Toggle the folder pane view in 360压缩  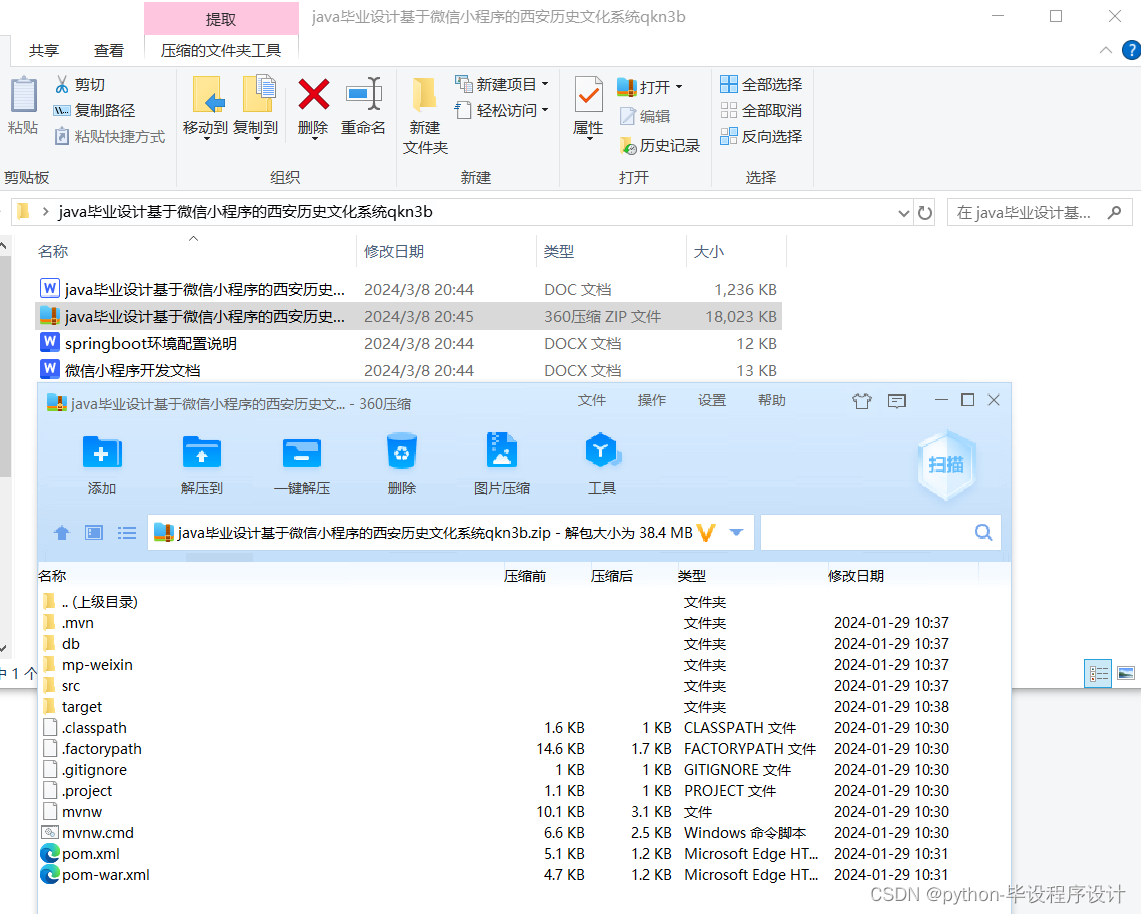(x=93, y=532)
